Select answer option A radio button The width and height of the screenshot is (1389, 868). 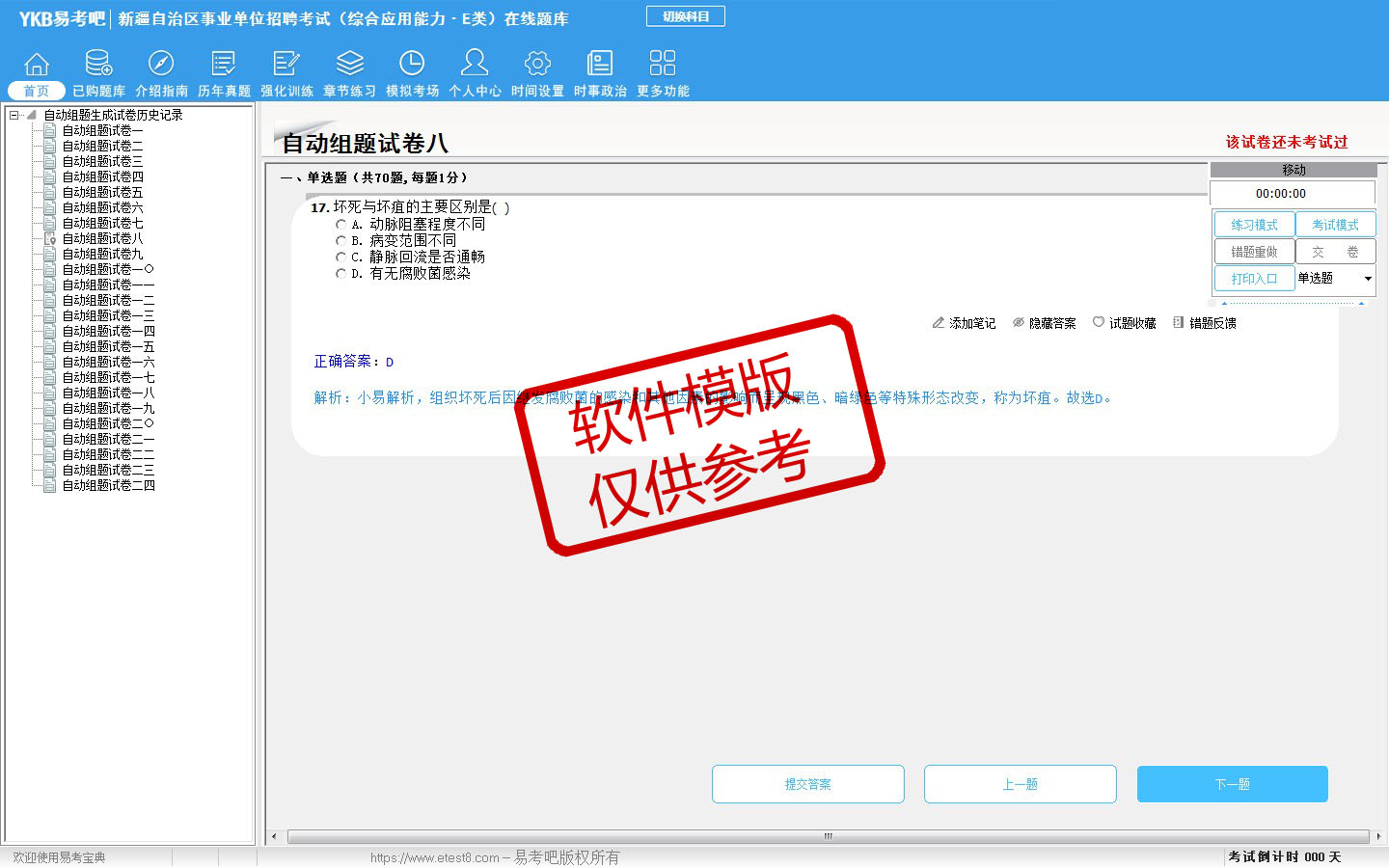(340, 225)
